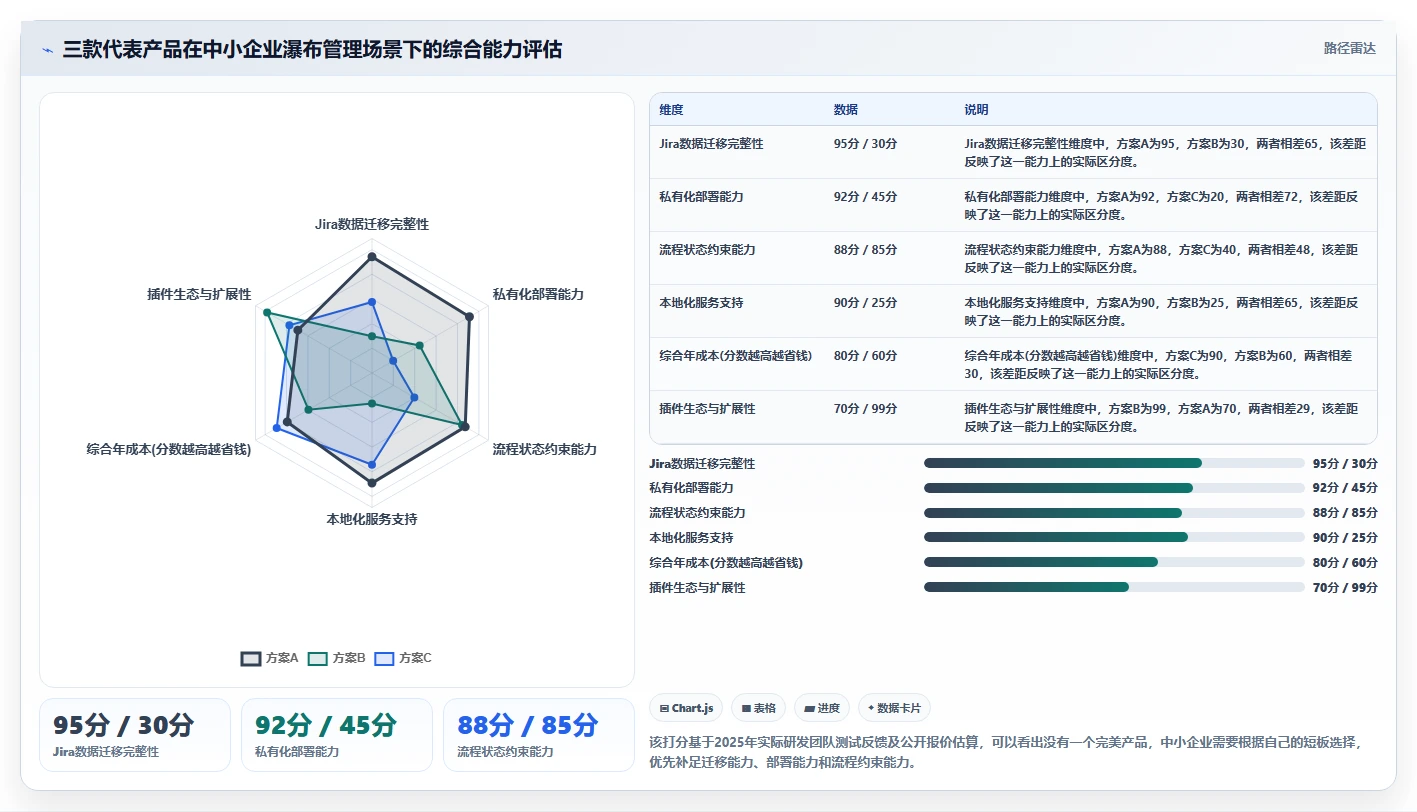
Task: Click description mentioning 两者相差48
Action: 1162,258
